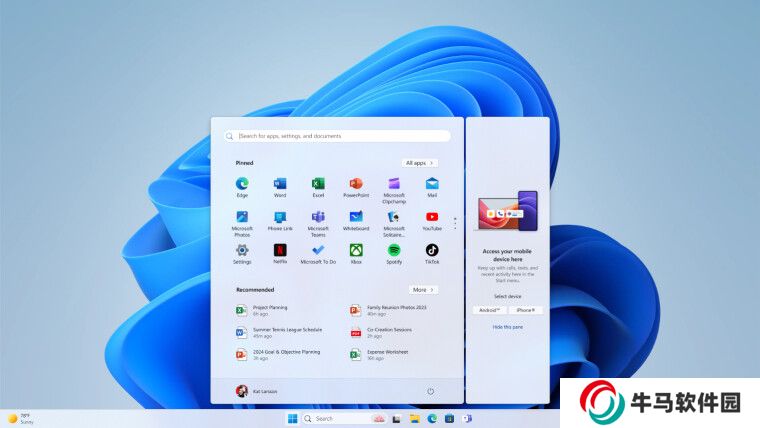This screenshot has height=428, width=760.
Task: Open Microsoft Edge from pinned apps
Action: tap(242, 184)
